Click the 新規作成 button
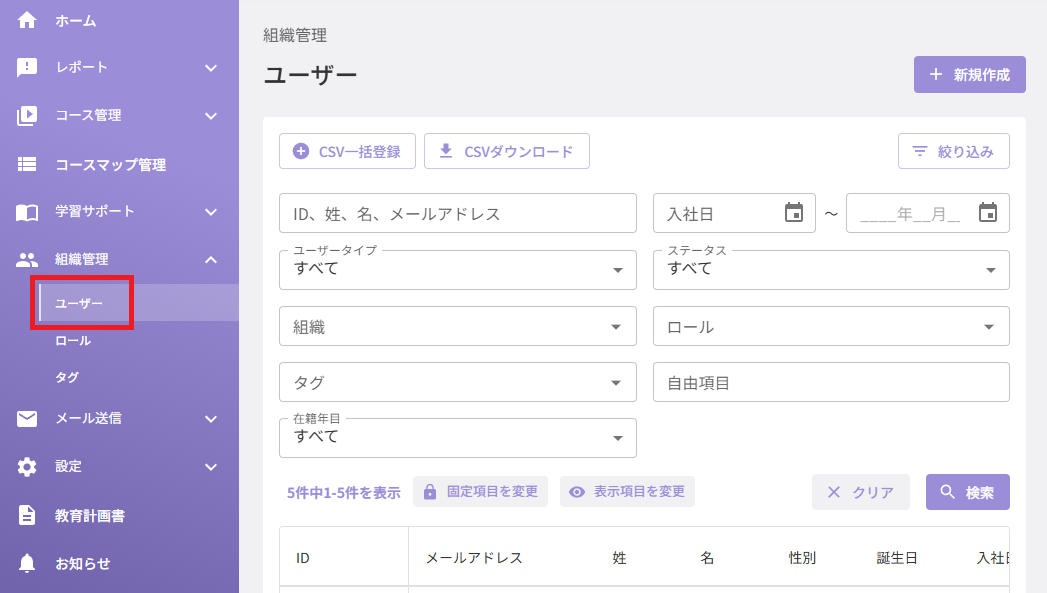 click(x=970, y=75)
